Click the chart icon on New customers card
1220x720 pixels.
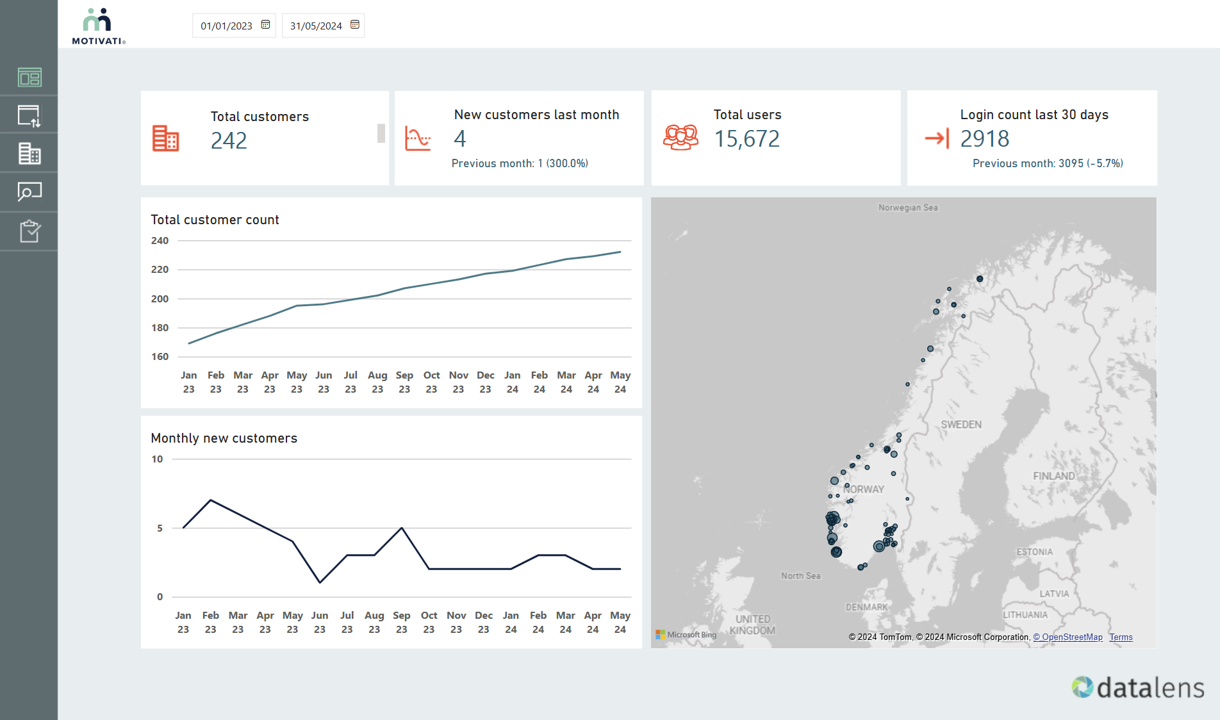418,138
